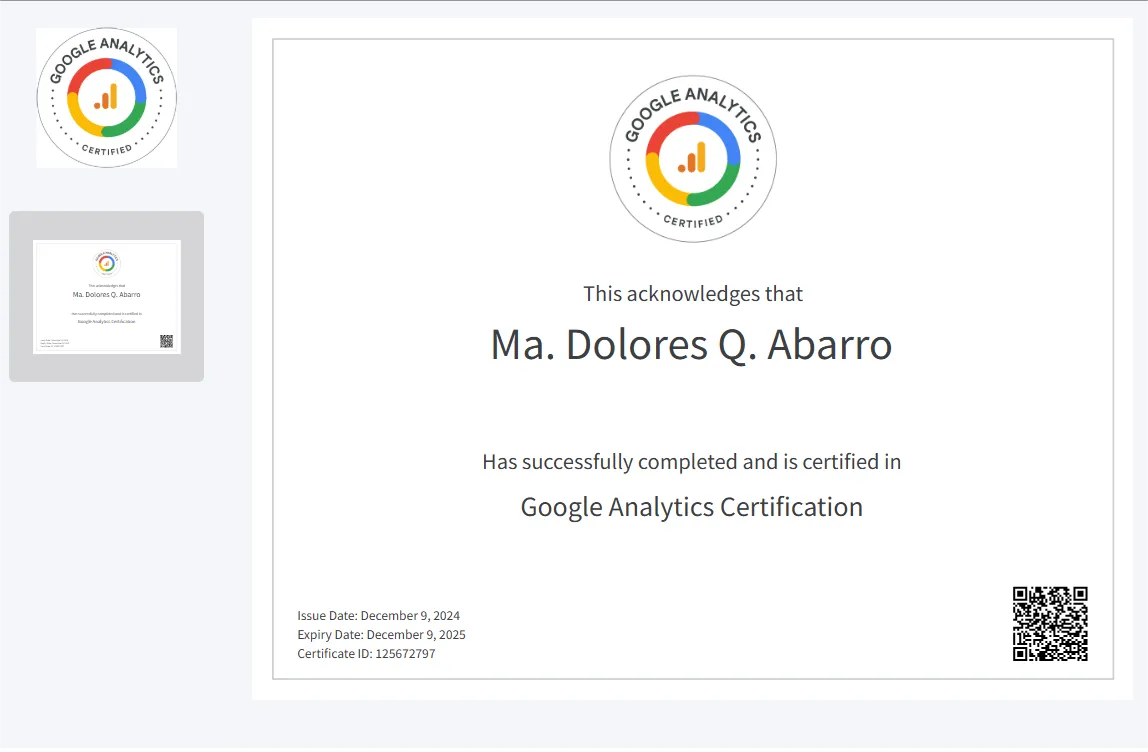
Task: Click the Expiry Date: December 9, 2025 line
Action: [x=381, y=635]
